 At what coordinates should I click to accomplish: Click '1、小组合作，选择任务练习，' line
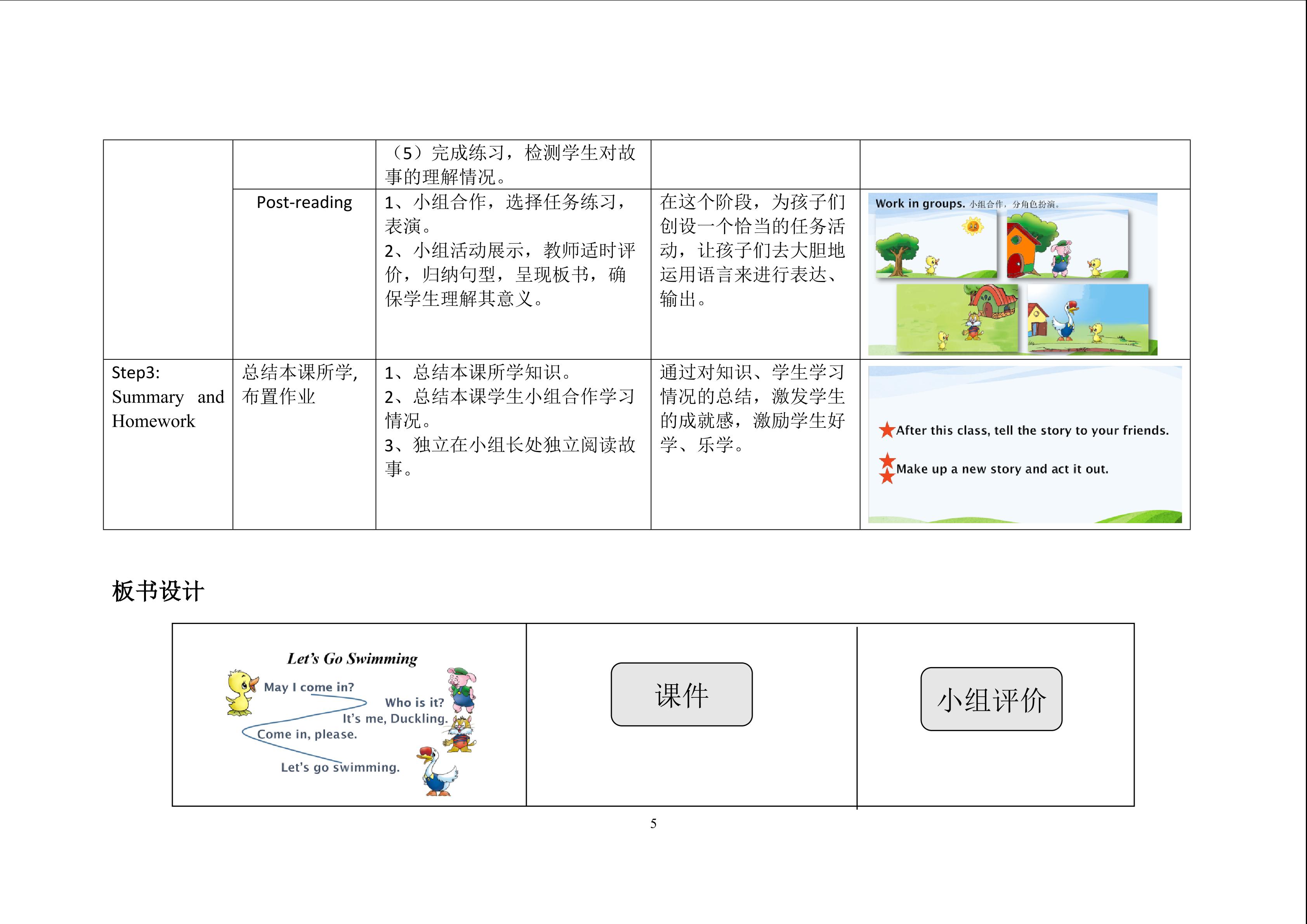pyautogui.click(x=506, y=202)
